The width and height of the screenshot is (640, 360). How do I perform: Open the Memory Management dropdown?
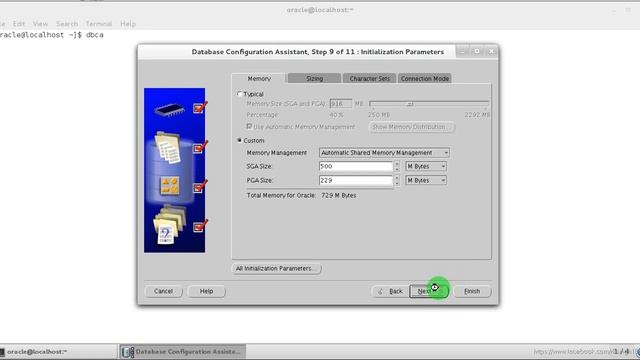(384, 153)
